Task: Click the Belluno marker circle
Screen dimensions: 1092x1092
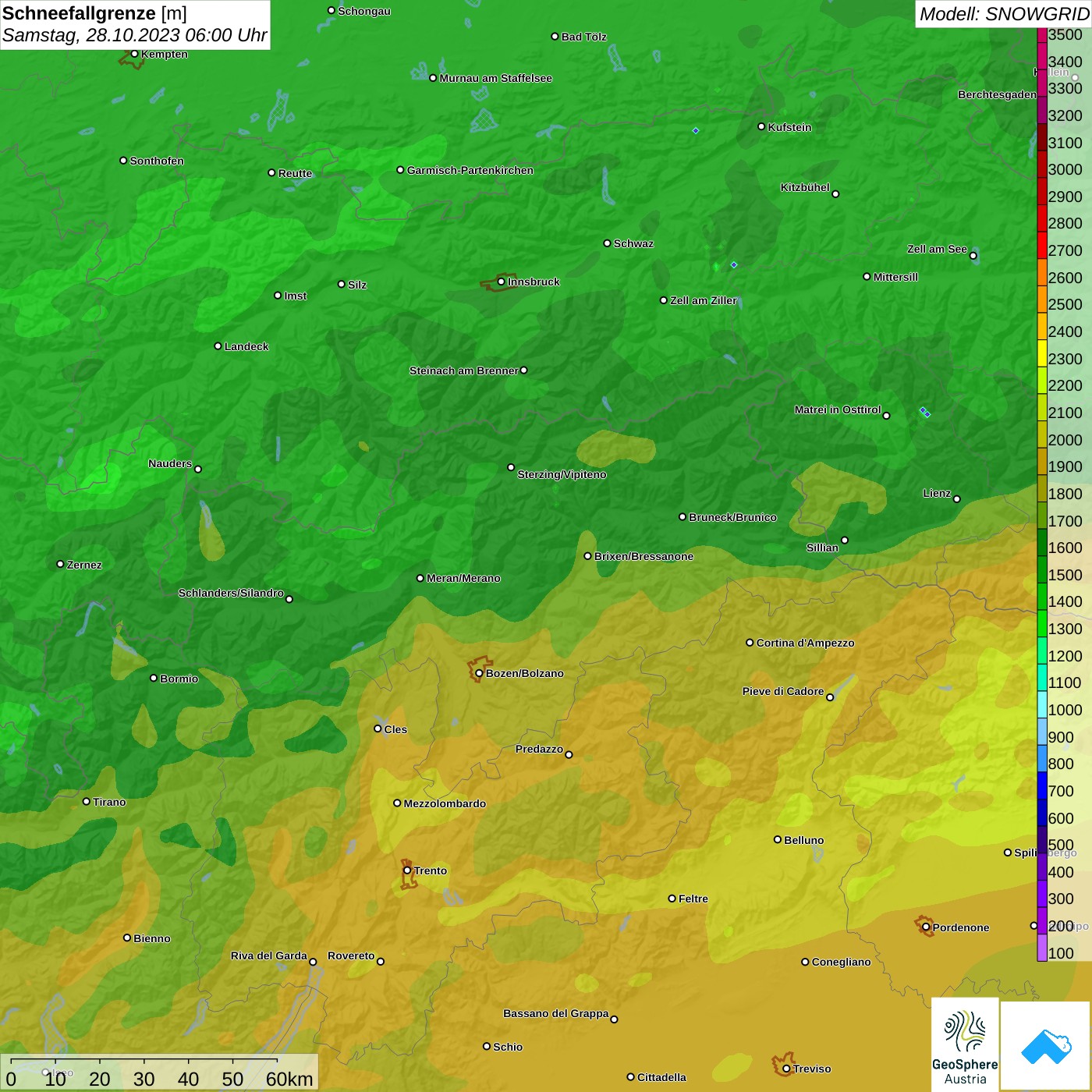Action: point(777,839)
